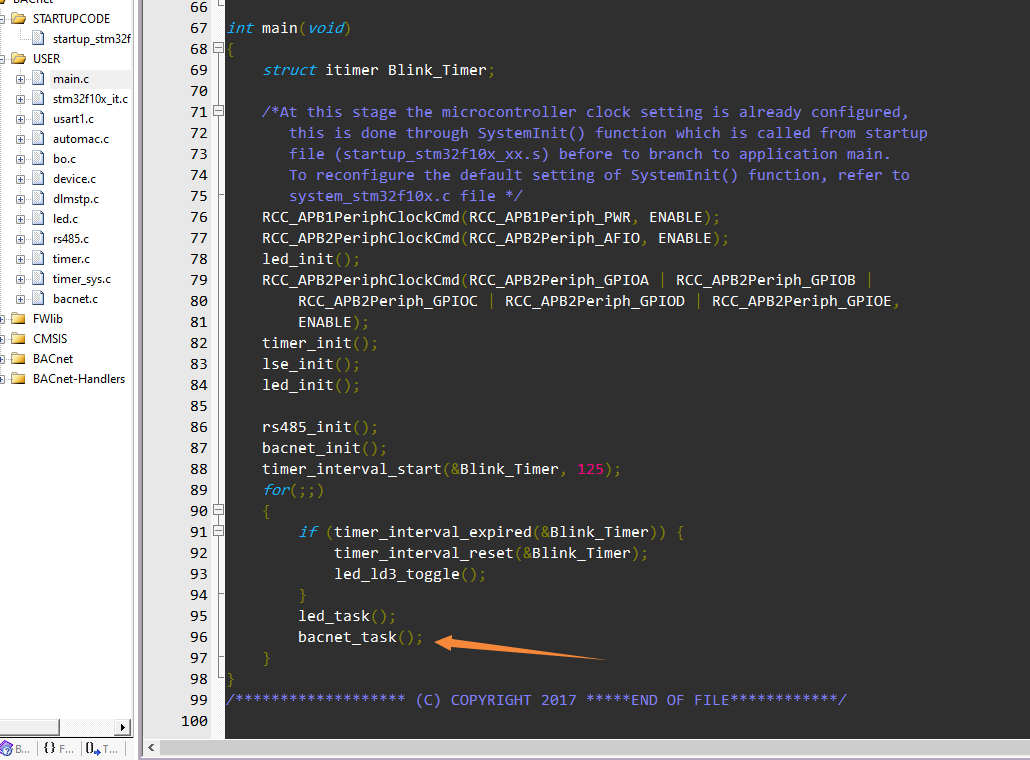Click the USER open-folder icon
The height and width of the screenshot is (760, 1030).
[x=18, y=58]
